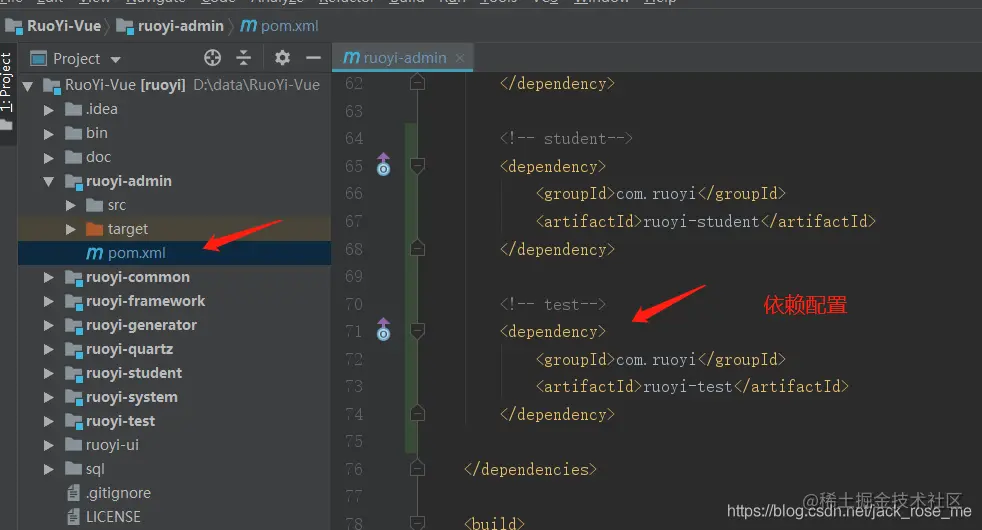Expand the target folder arrow

[x=71, y=230]
